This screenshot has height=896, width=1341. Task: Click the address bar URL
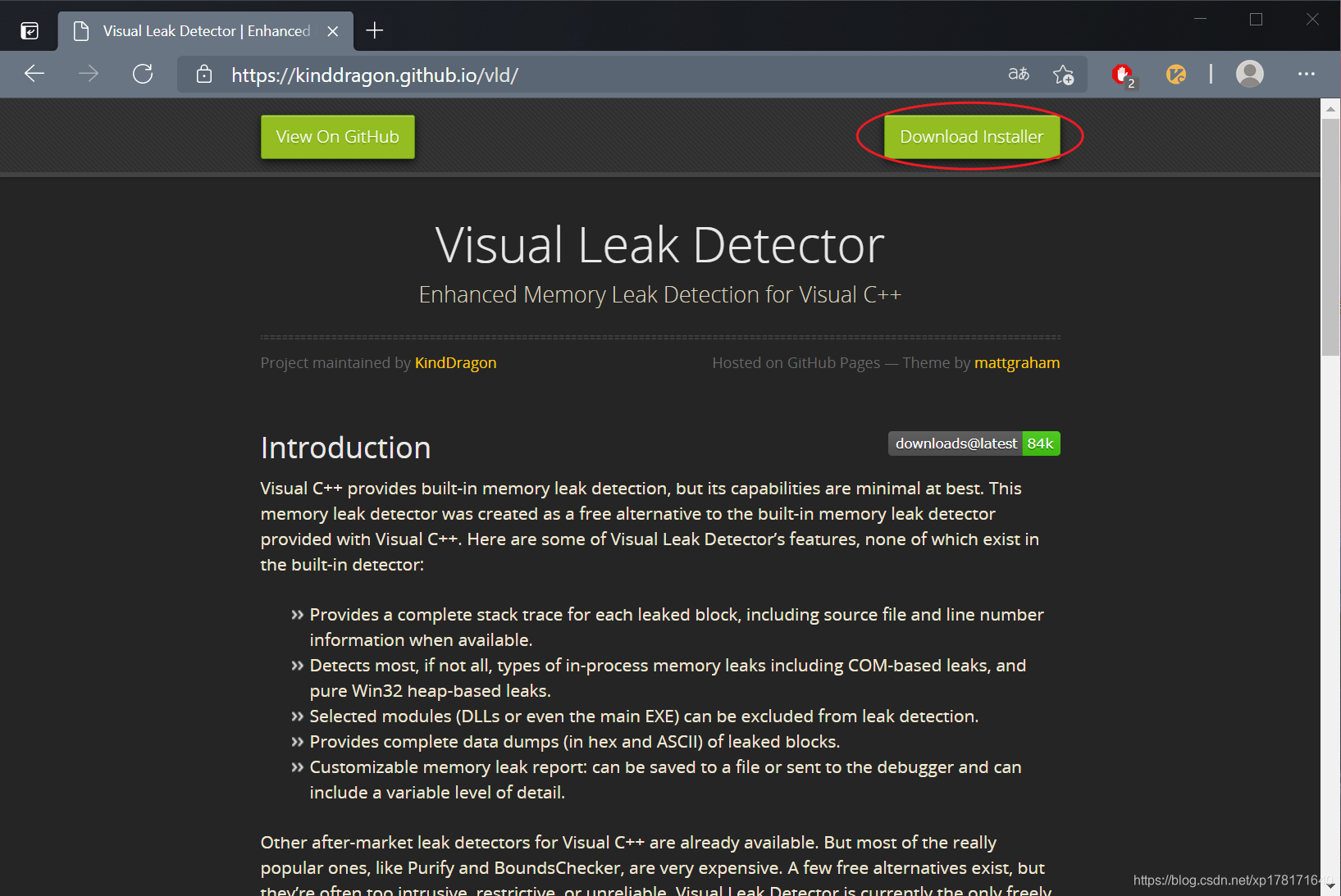(375, 75)
